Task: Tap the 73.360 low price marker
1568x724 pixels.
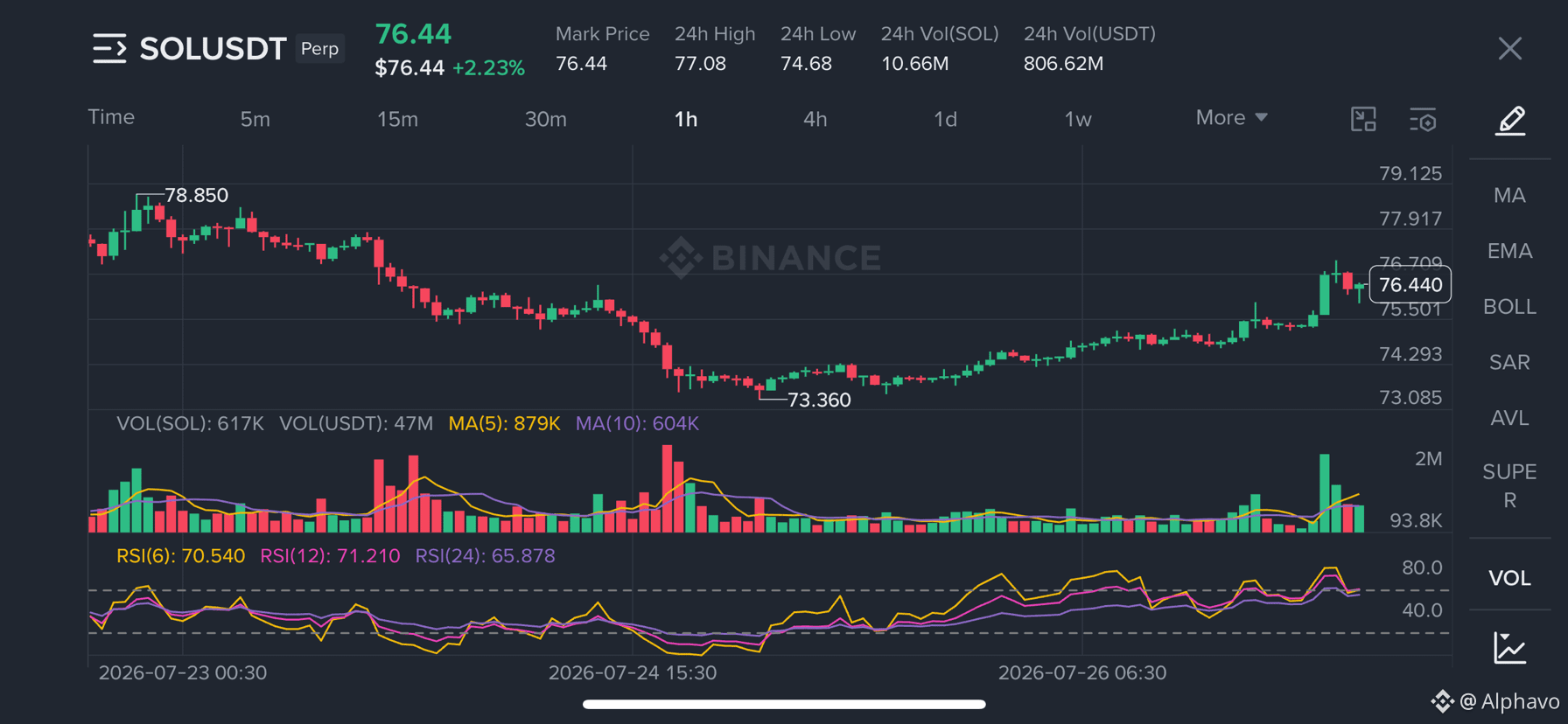Action: click(819, 400)
